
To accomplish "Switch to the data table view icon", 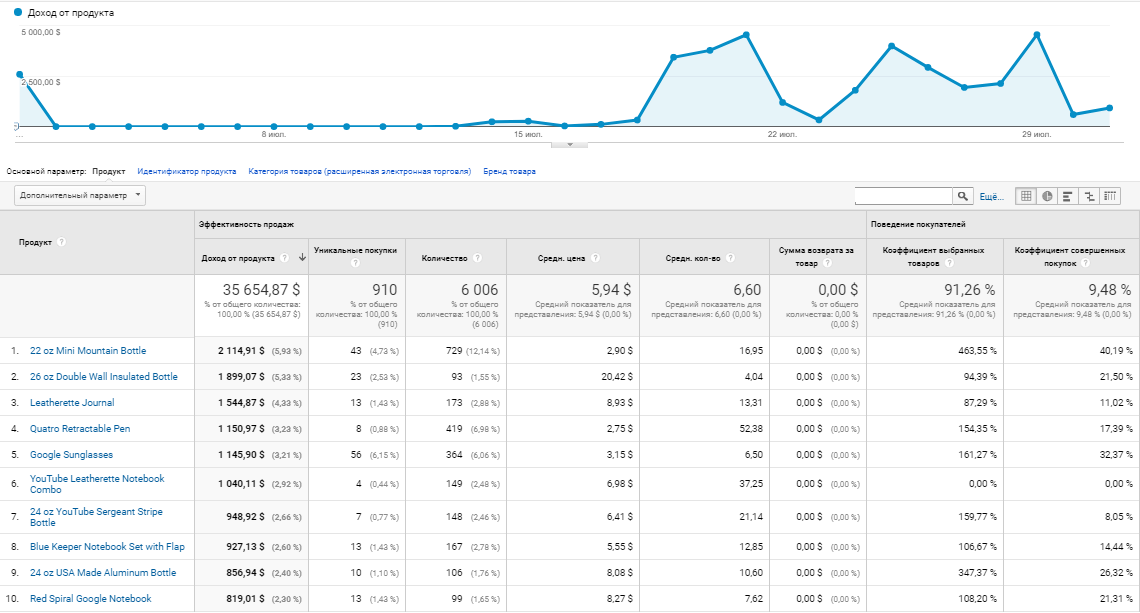I will [1025, 196].
